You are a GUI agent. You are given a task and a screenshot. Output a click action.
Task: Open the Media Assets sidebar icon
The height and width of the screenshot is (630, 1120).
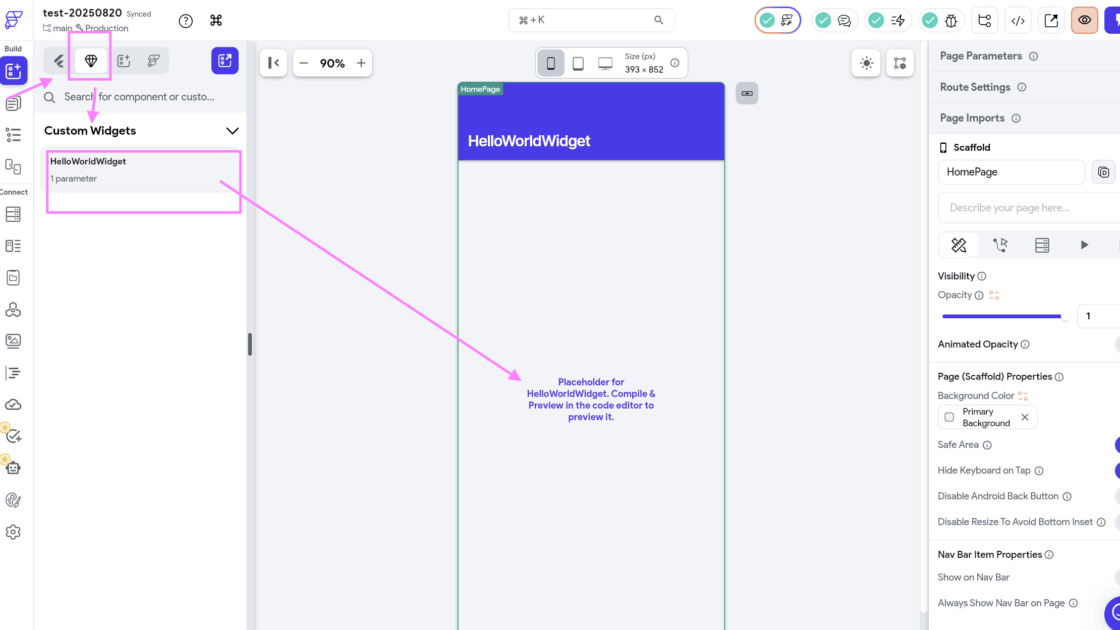(13, 341)
